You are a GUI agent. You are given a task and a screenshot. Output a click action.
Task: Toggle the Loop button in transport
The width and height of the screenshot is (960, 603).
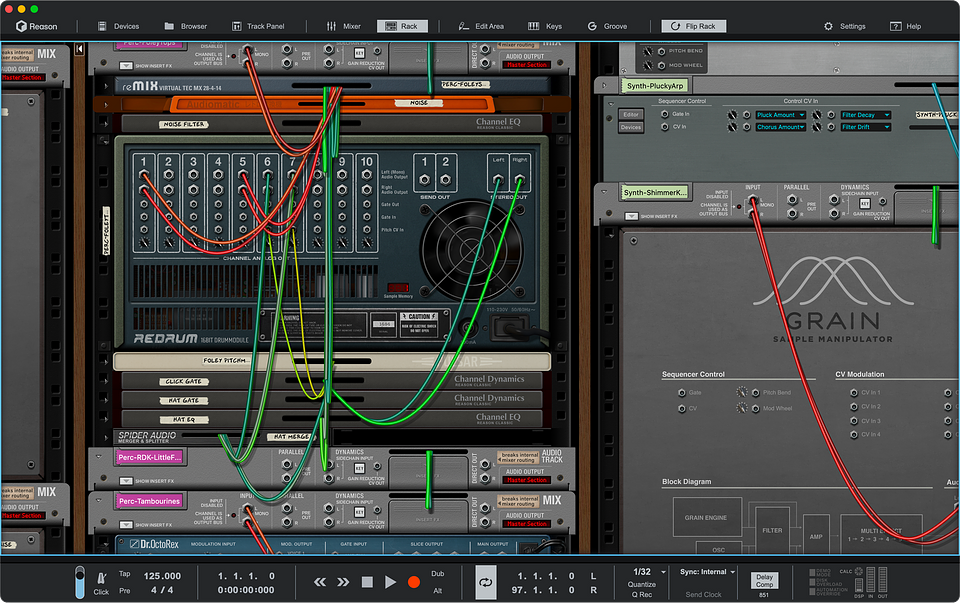[486, 581]
